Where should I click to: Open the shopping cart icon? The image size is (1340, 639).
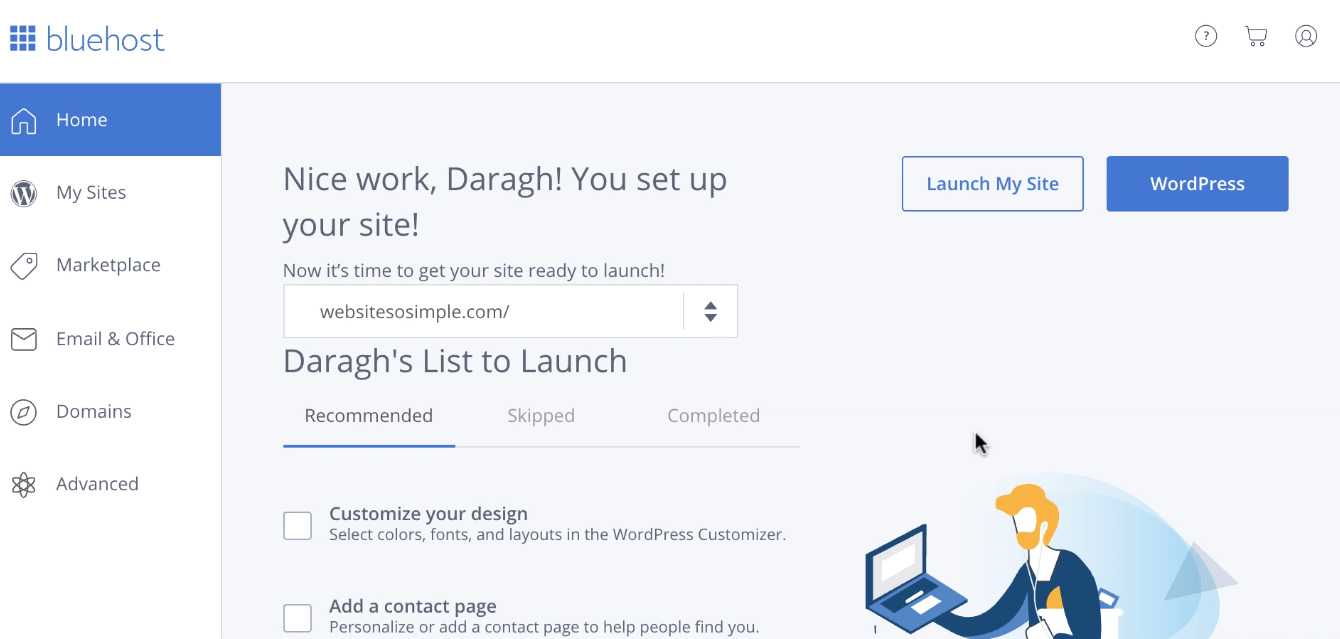[1256, 37]
